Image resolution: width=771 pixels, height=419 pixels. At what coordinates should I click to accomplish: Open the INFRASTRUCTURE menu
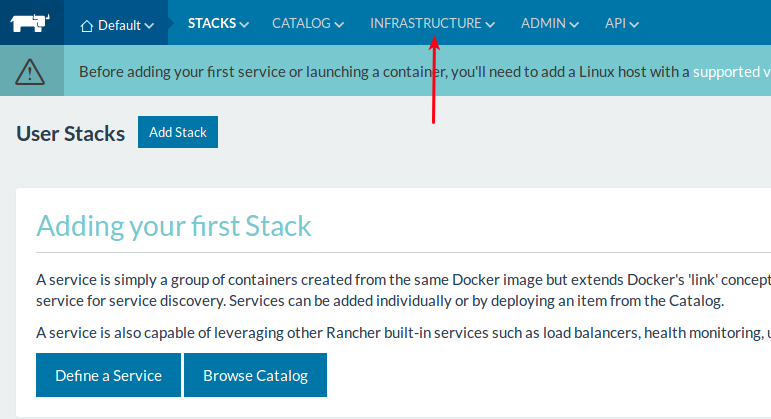(x=432, y=23)
